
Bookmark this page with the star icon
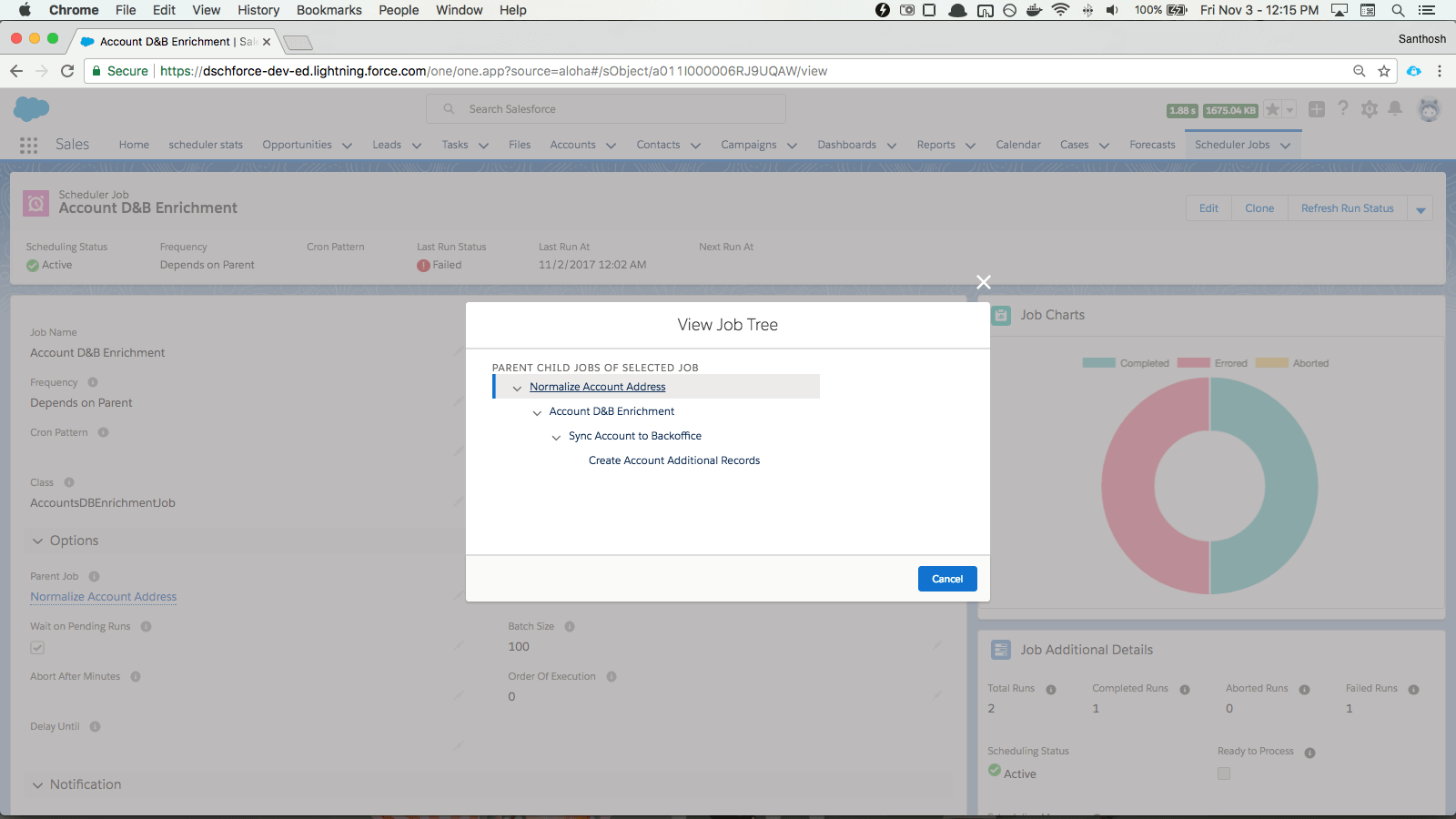1384,71
